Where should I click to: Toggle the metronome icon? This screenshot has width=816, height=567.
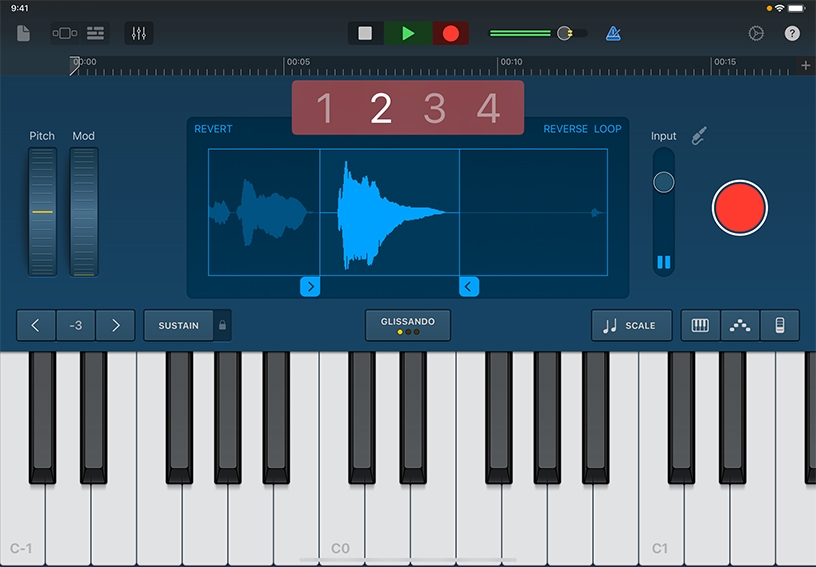pos(613,33)
